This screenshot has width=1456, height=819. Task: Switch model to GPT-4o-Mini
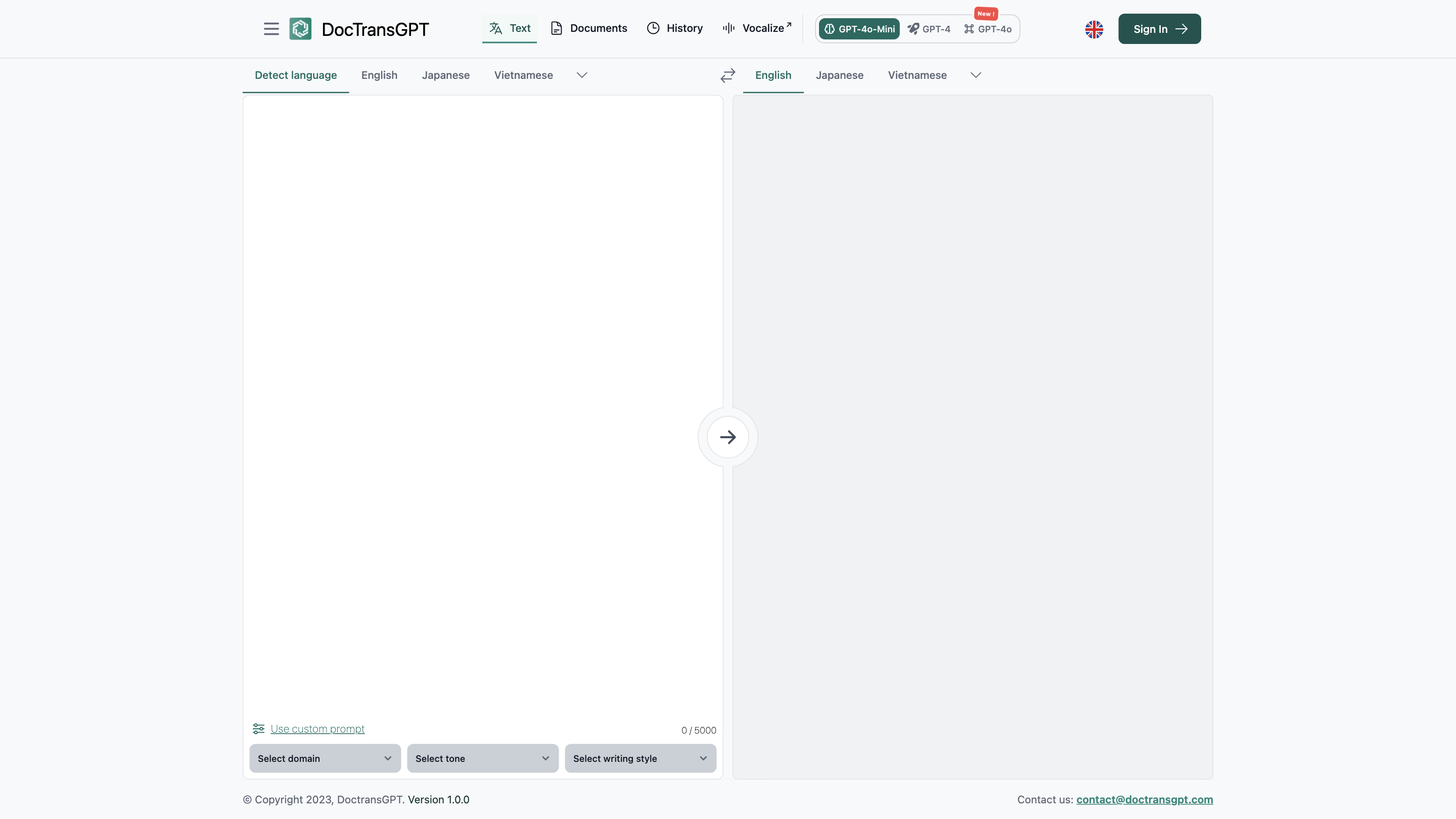click(x=859, y=29)
